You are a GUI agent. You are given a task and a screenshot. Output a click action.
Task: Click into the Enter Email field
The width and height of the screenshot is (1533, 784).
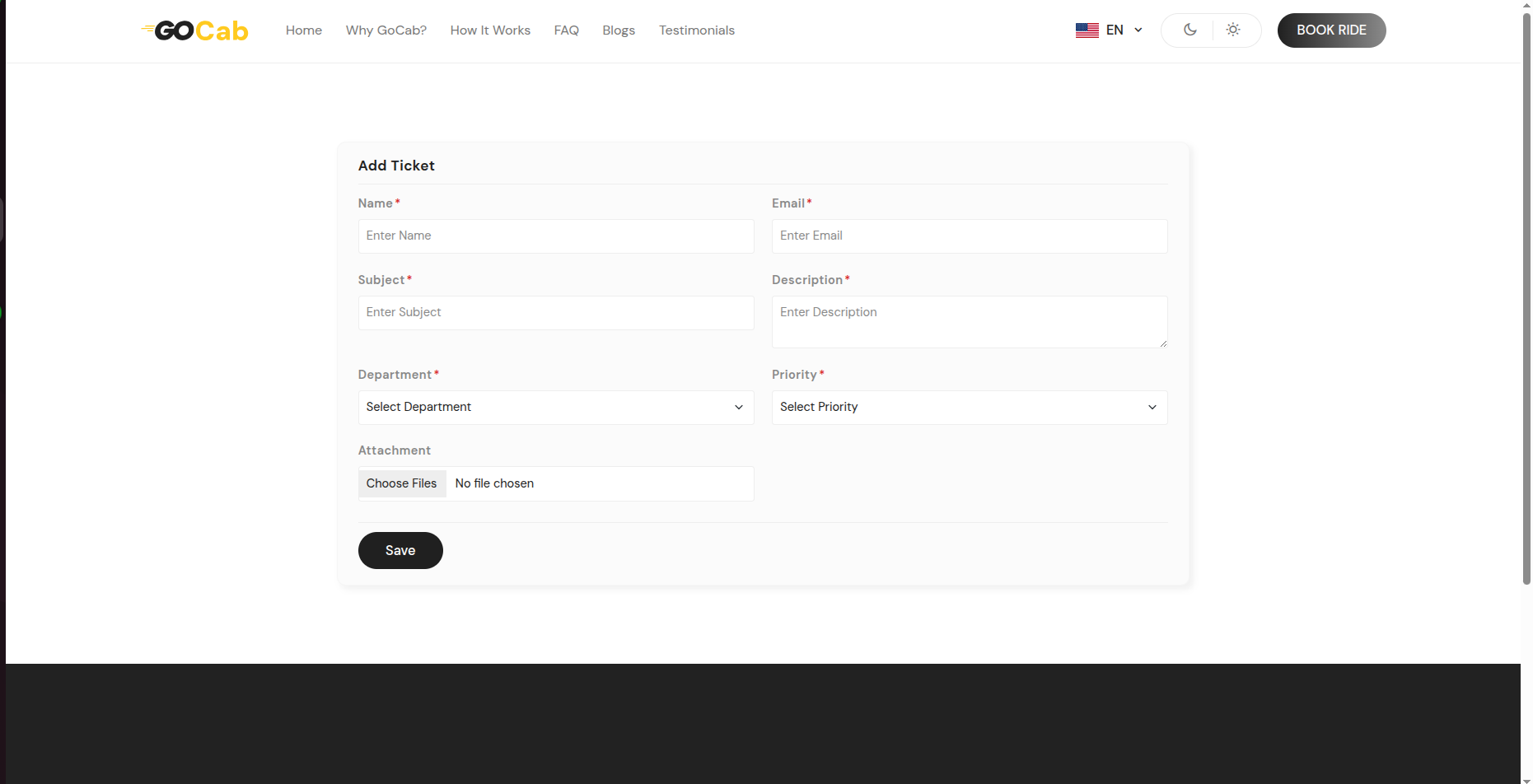pyautogui.click(x=969, y=236)
